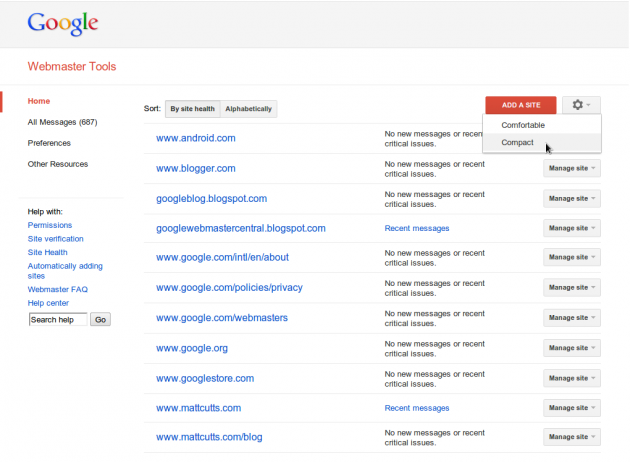Select Compact display density
This screenshot has height=462, width=630.
point(542,143)
